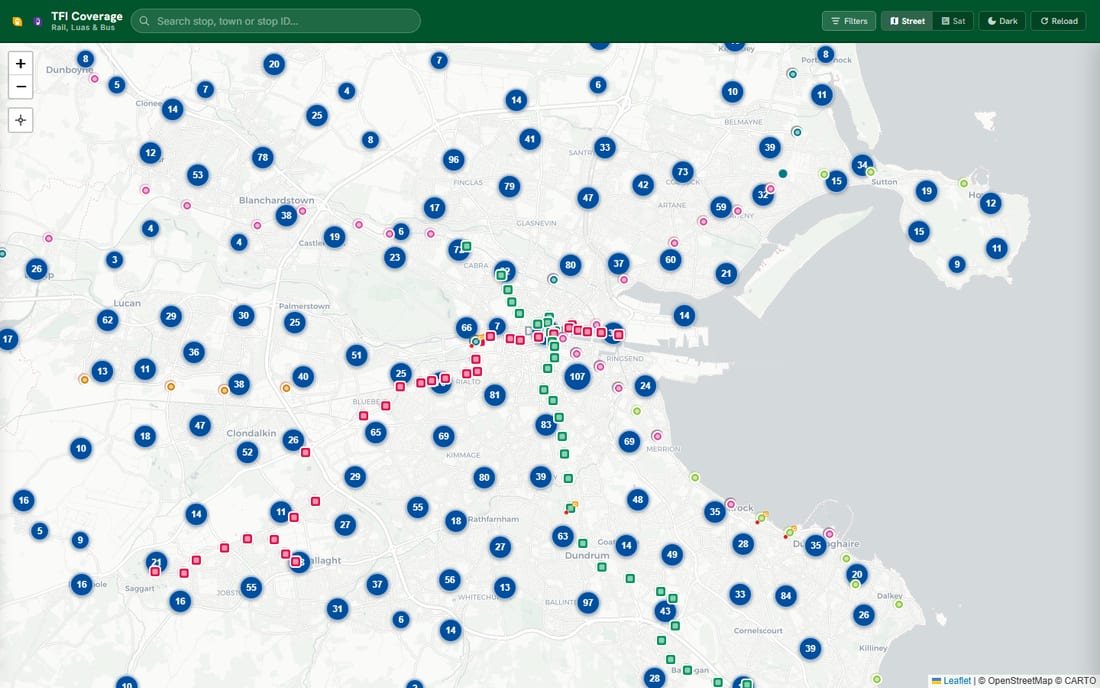Image resolution: width=1100 pixels, height=688 pixels.
Task: Expand the 63 stop cluster
Action: (563, 537)
